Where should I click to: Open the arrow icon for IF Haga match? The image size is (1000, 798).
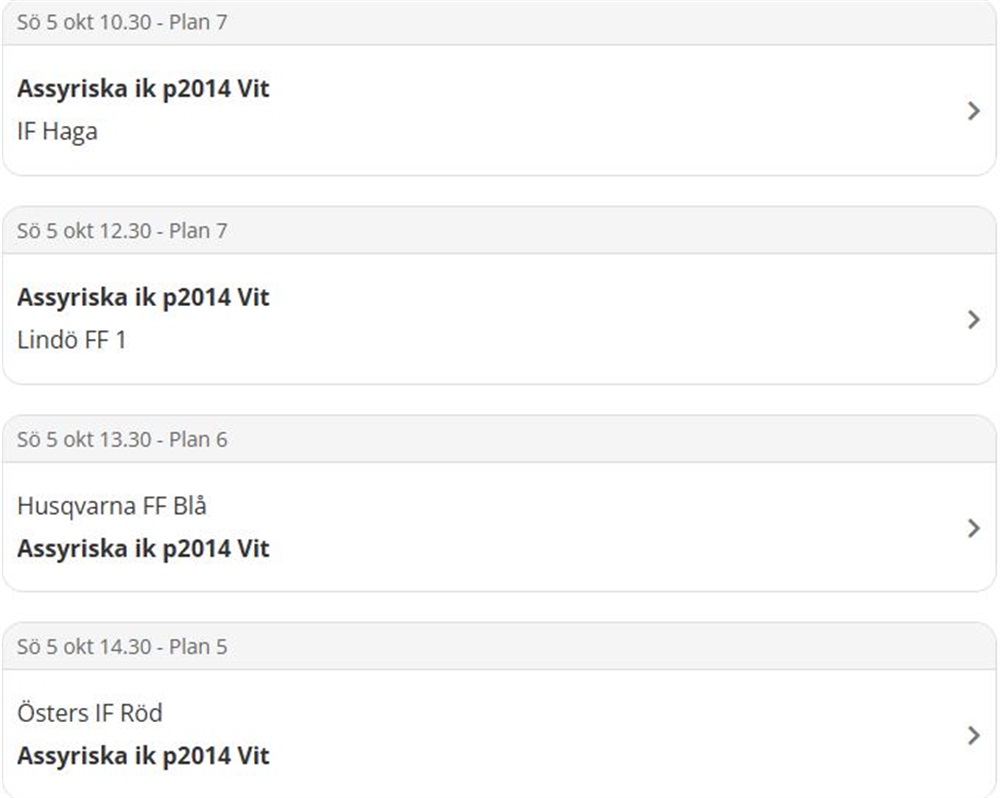(974, 111)
